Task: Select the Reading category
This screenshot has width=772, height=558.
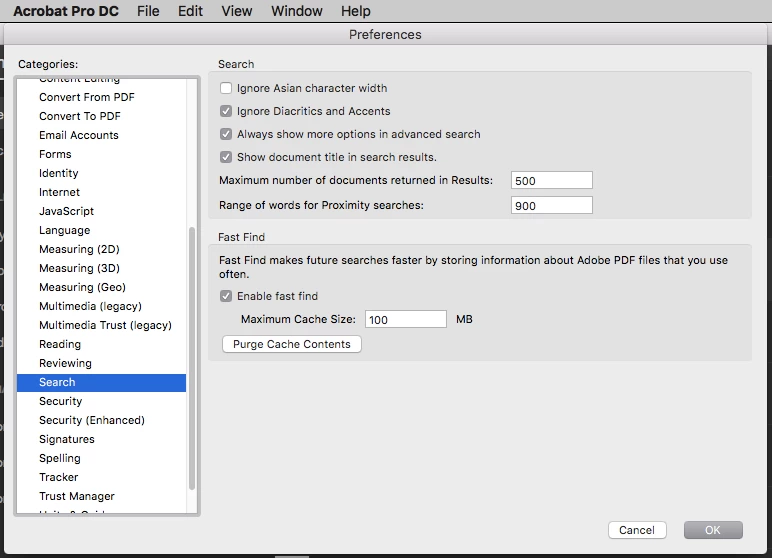Action: click(x=101, y=344)
